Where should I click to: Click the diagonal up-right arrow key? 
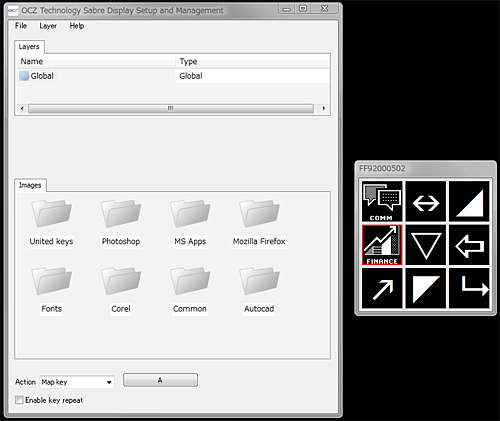(382, 288)
